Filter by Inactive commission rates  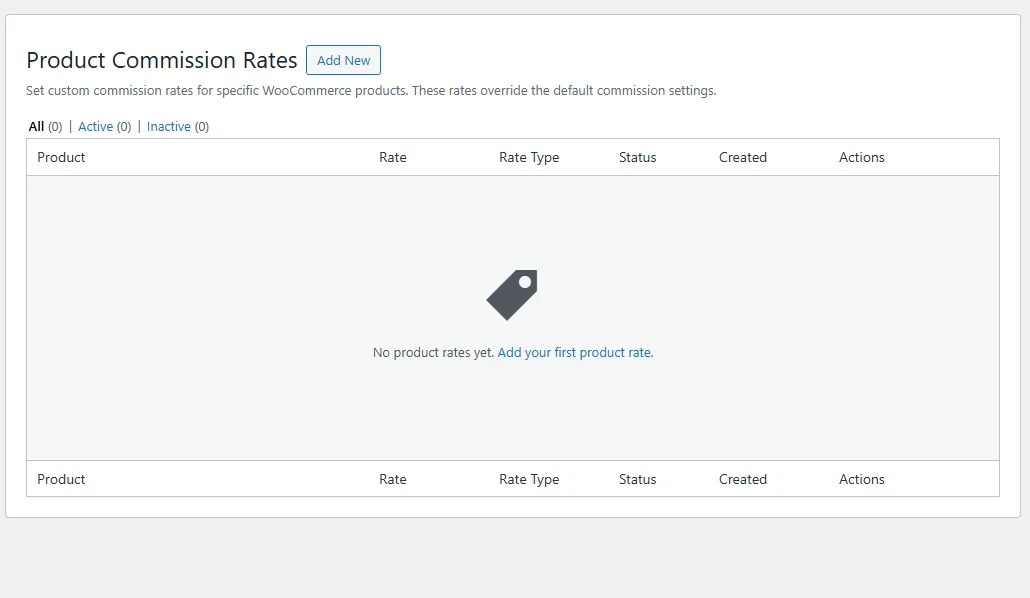[169, 126]
